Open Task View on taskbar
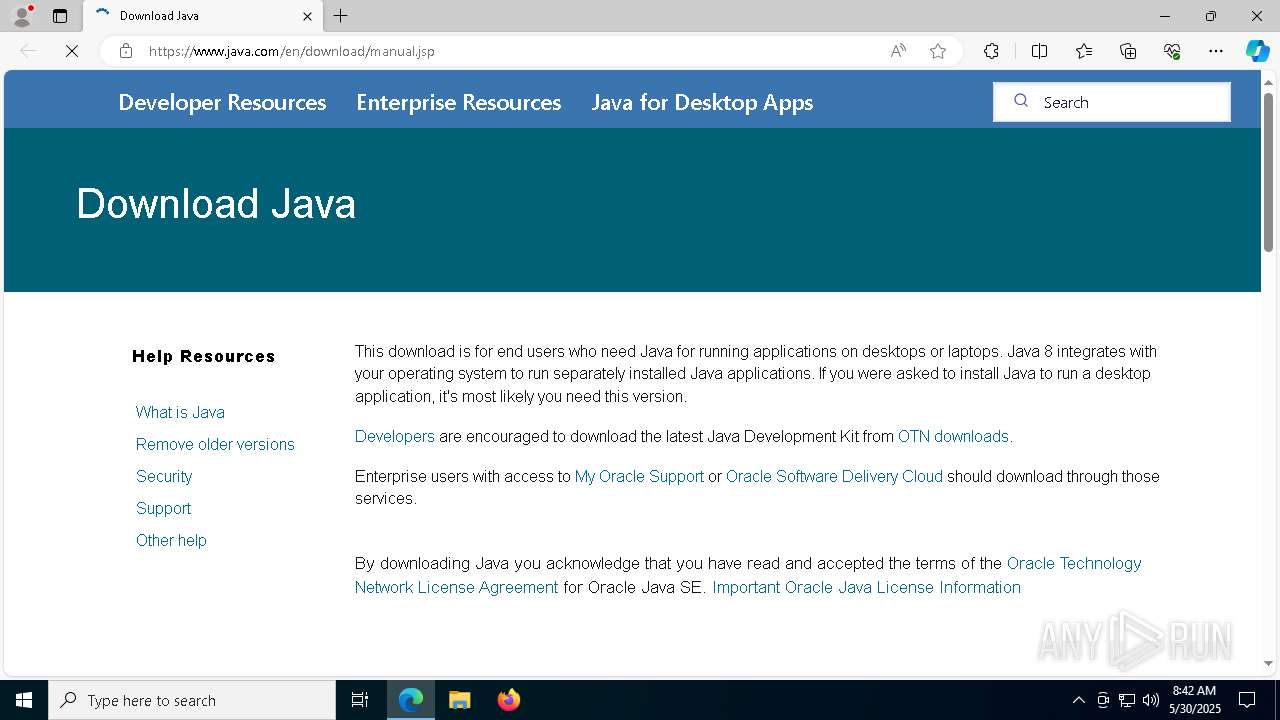The image size is (1280, 720). (x=360, y=700)
